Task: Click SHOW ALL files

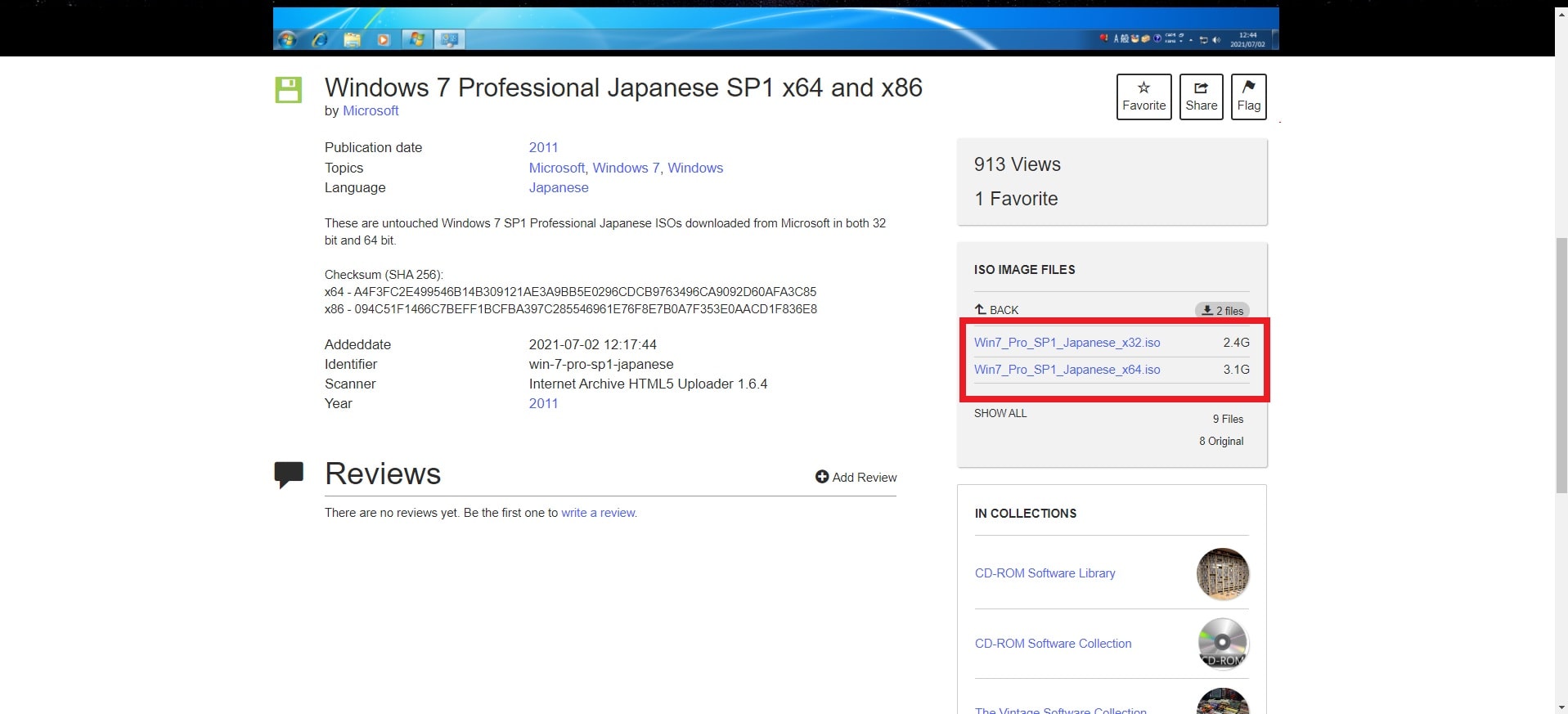Action: [x=1000, y=413]
